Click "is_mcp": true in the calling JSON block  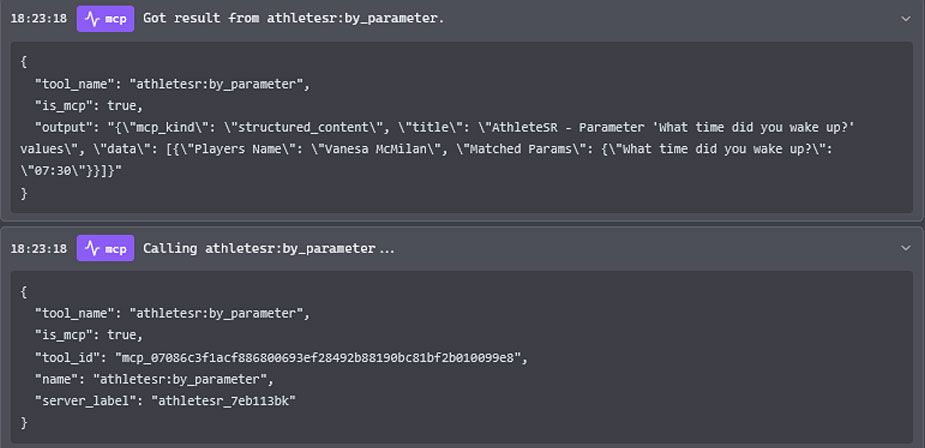(x=89, y=335)
